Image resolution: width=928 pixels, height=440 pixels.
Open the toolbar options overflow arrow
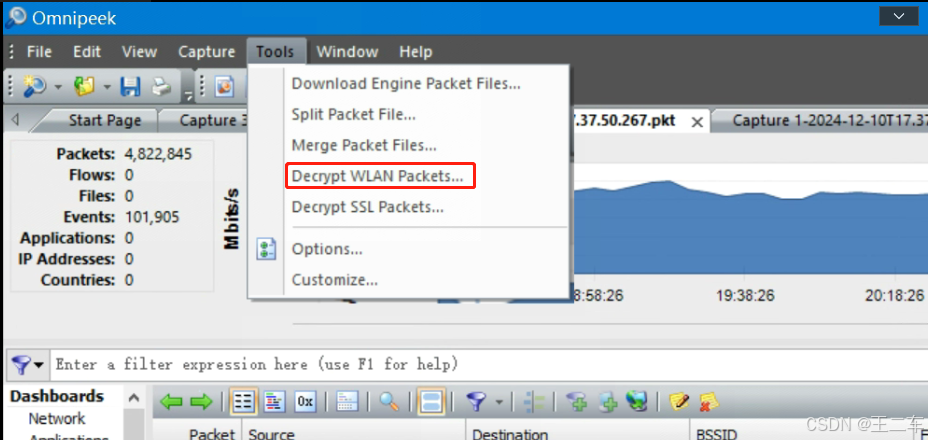(187, 94)
